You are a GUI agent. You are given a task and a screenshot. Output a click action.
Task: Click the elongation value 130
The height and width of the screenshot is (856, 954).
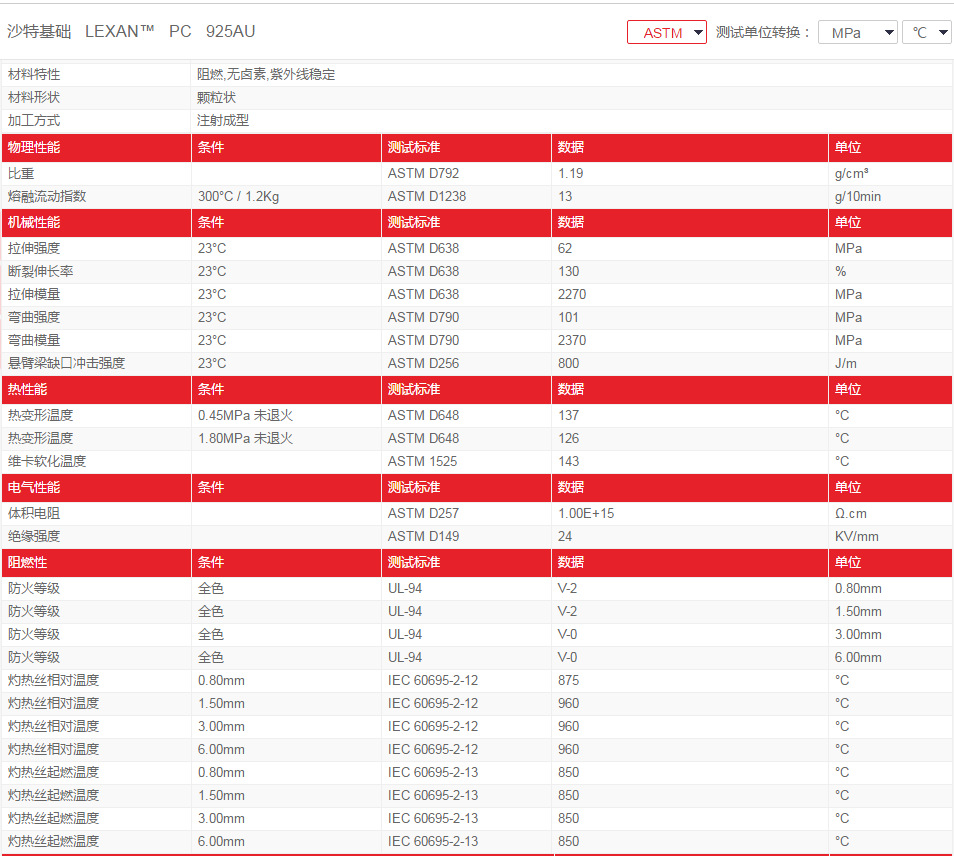[569, 271]
